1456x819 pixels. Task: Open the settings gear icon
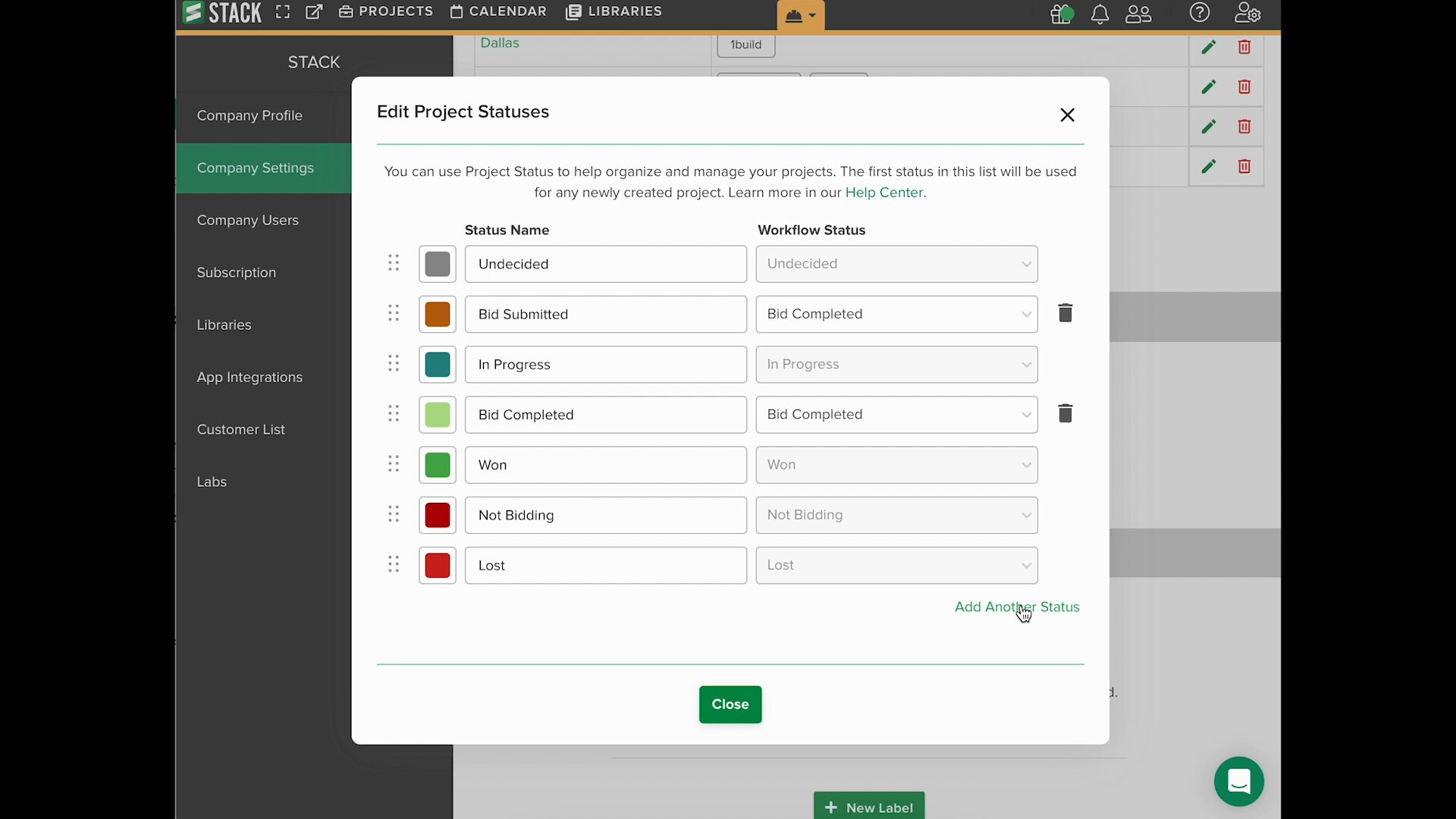tap(1247, 13)
